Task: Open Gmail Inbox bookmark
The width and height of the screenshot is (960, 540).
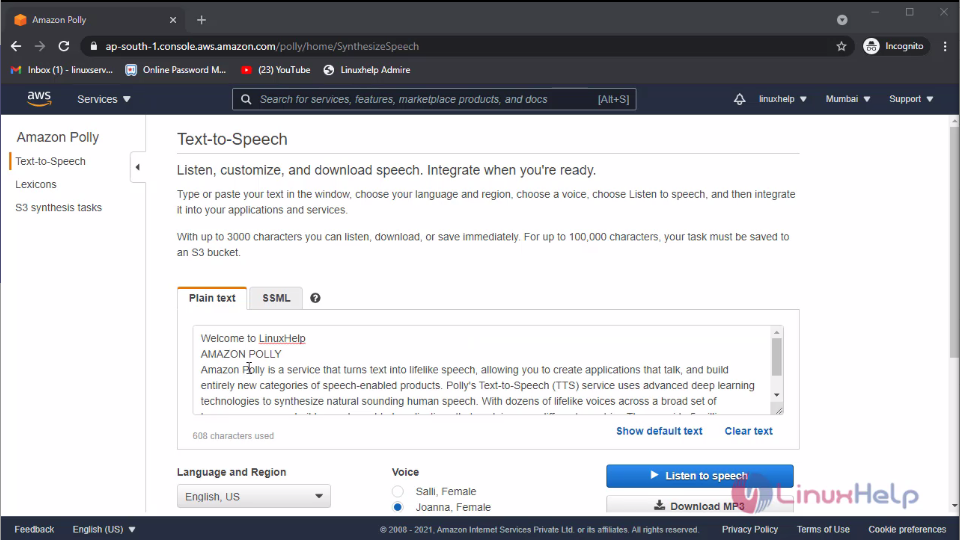Action: [x=62, y=70]
